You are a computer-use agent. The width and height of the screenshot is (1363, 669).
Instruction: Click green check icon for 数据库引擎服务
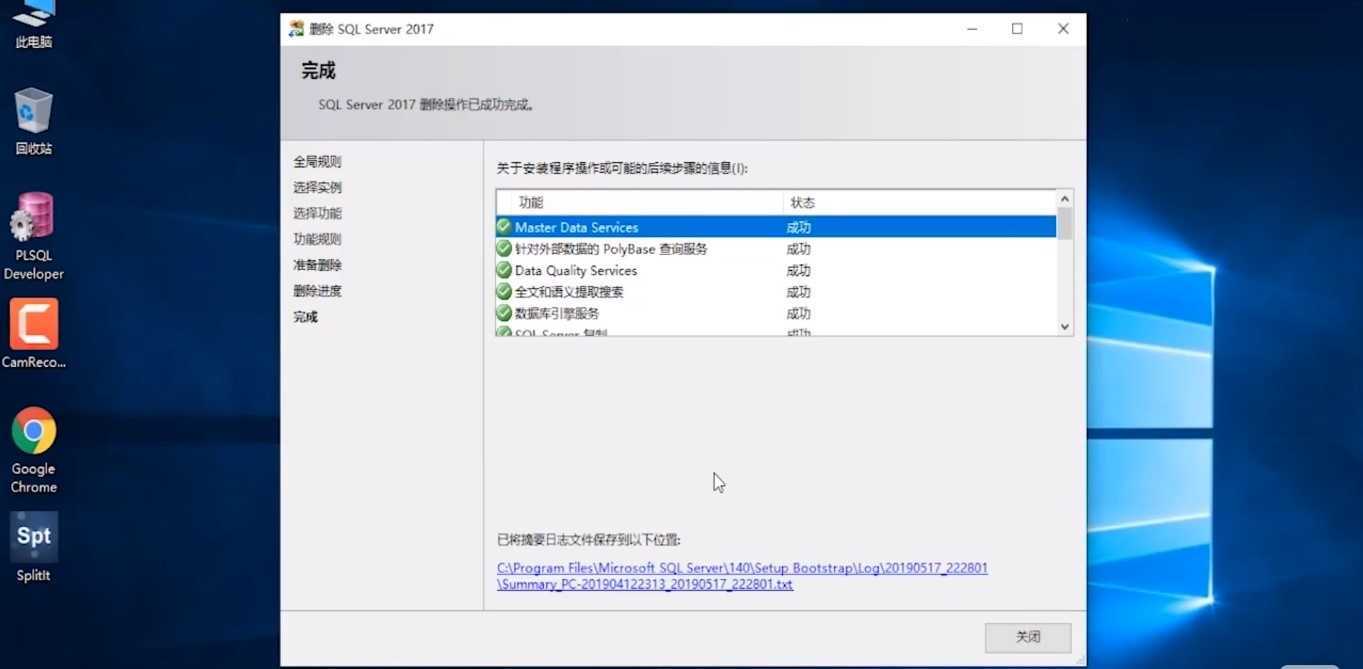504,313
